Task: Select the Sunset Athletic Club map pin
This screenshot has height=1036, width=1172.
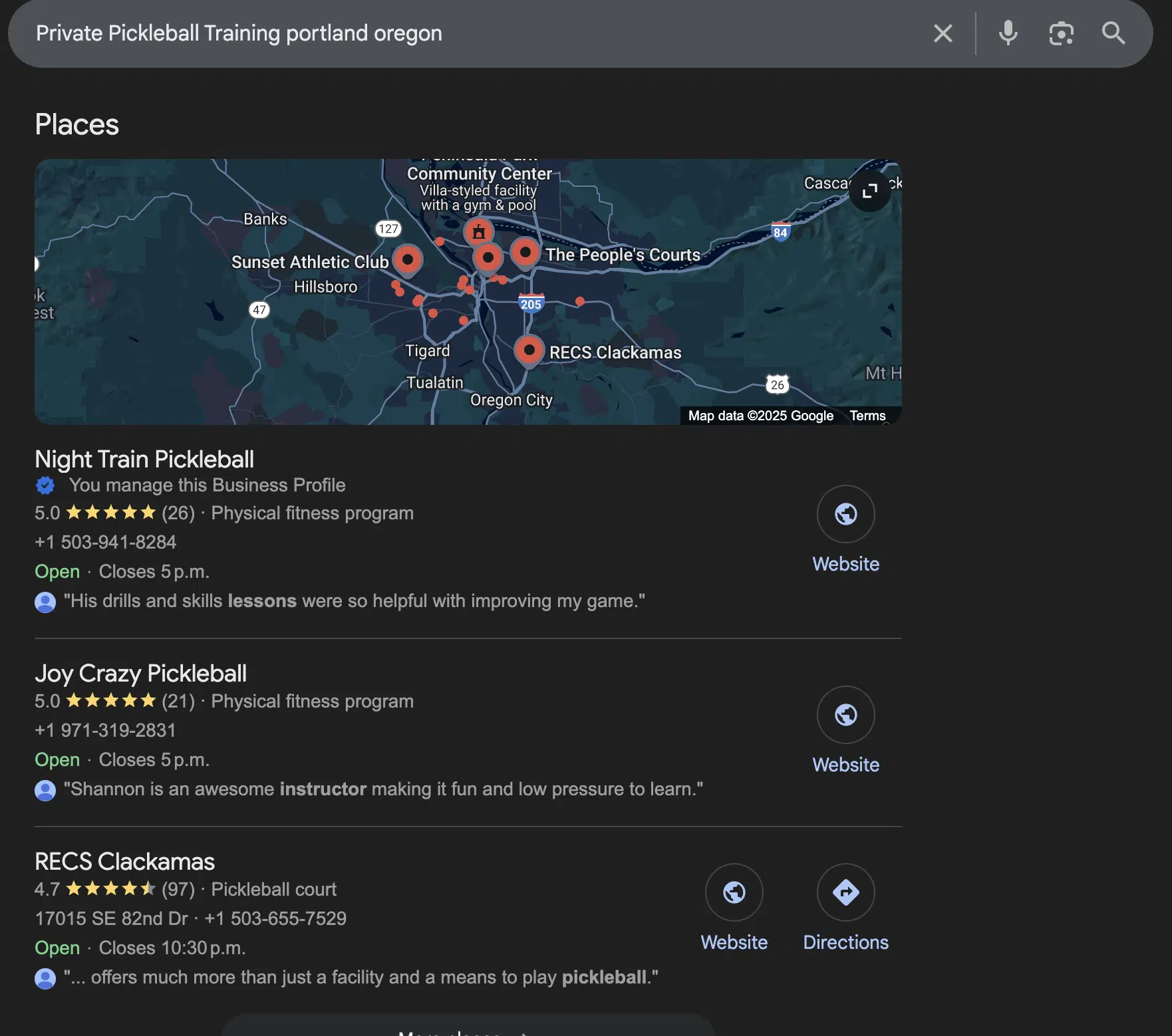Action: point(407,261)
